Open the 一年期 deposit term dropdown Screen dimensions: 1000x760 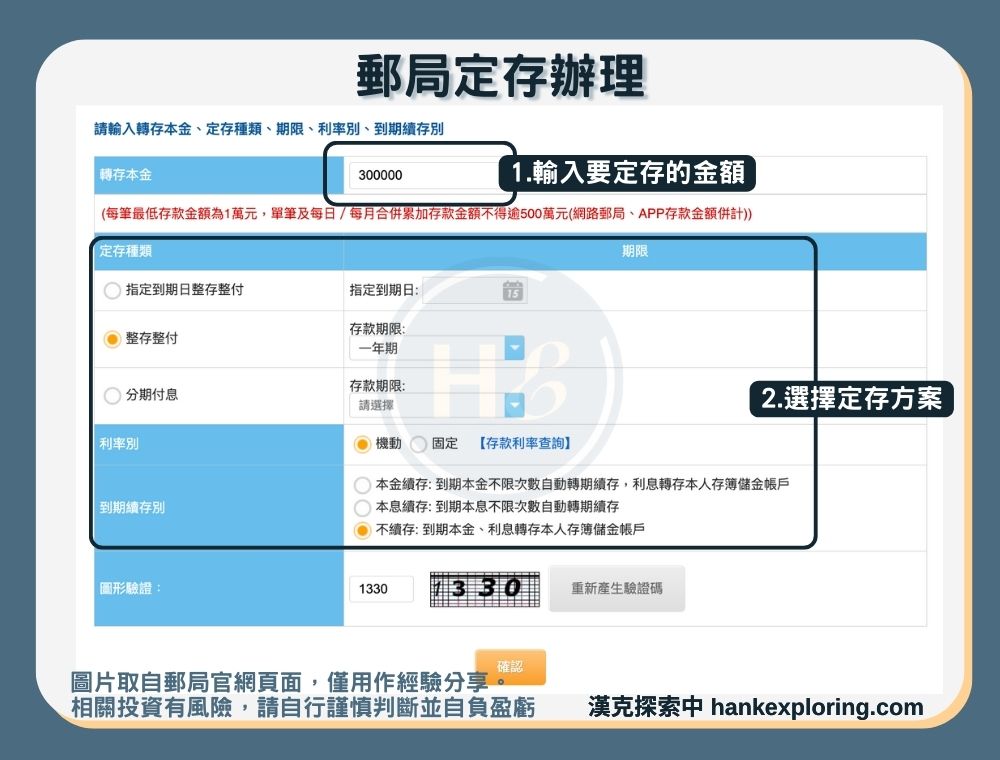[x=437, y=348]
